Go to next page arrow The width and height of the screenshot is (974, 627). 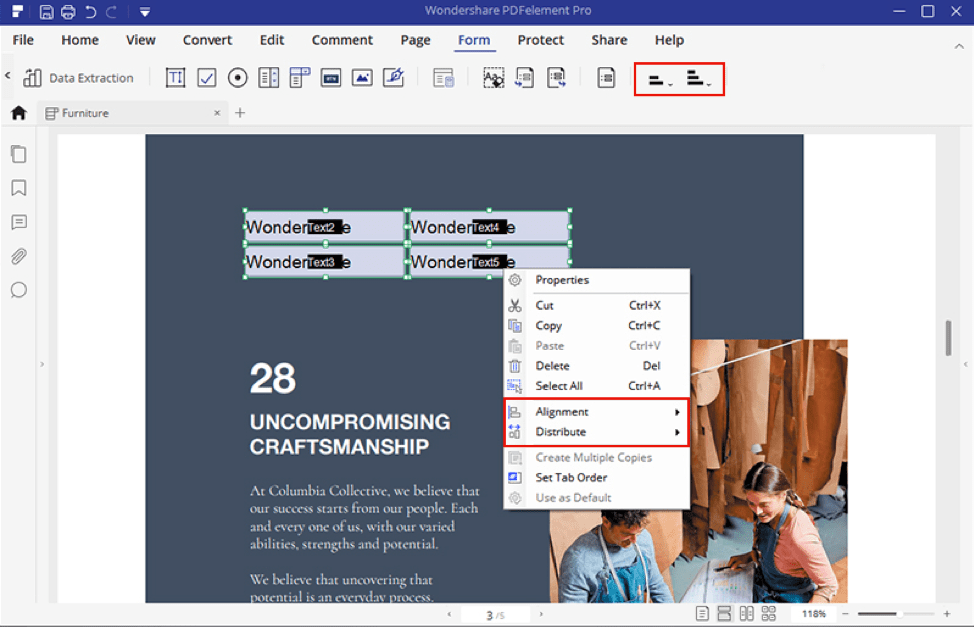pyautogui.click(x=541, y=615)
